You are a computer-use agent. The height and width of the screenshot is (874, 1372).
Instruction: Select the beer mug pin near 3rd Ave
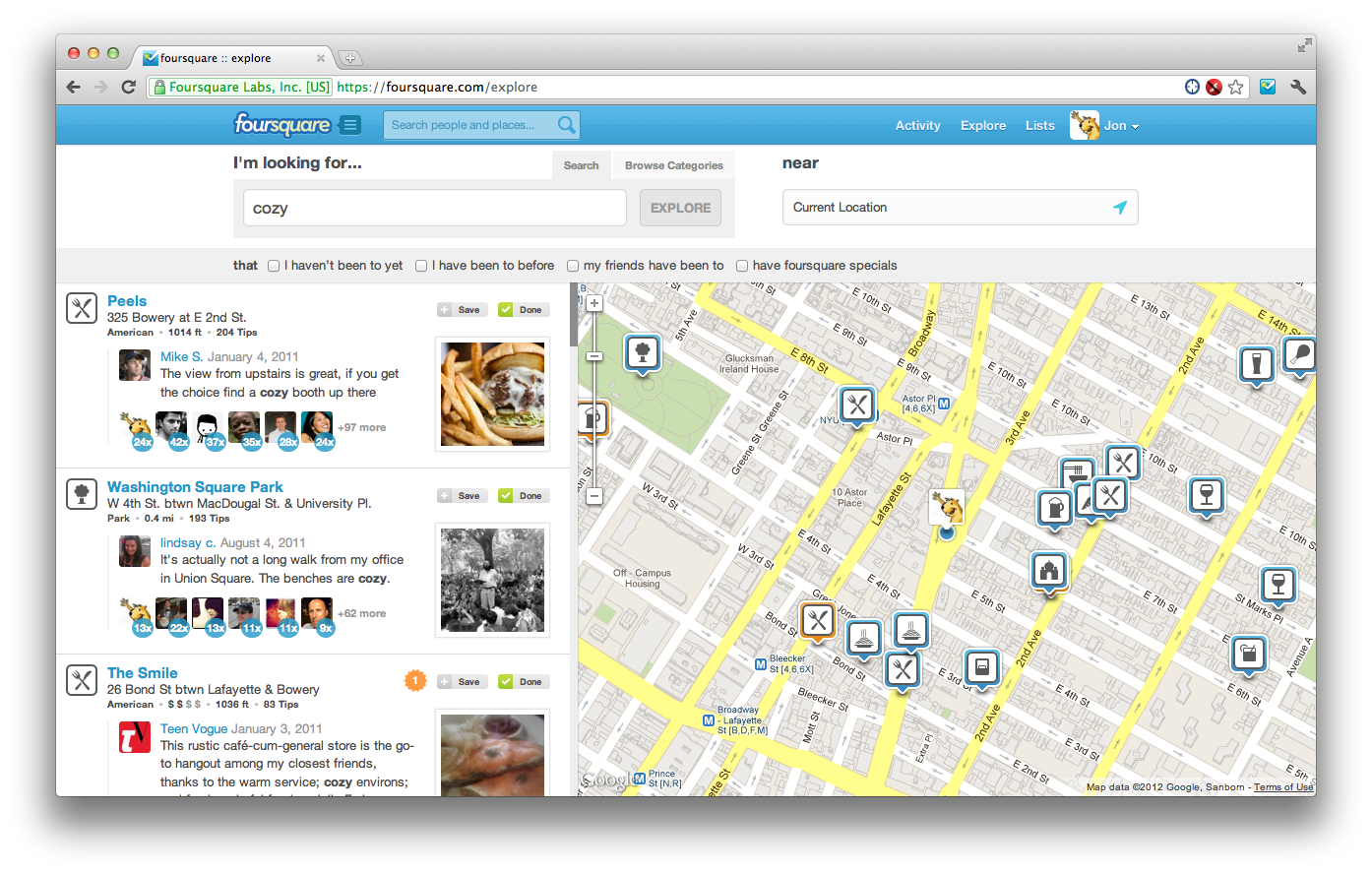tap(1054, 510)
